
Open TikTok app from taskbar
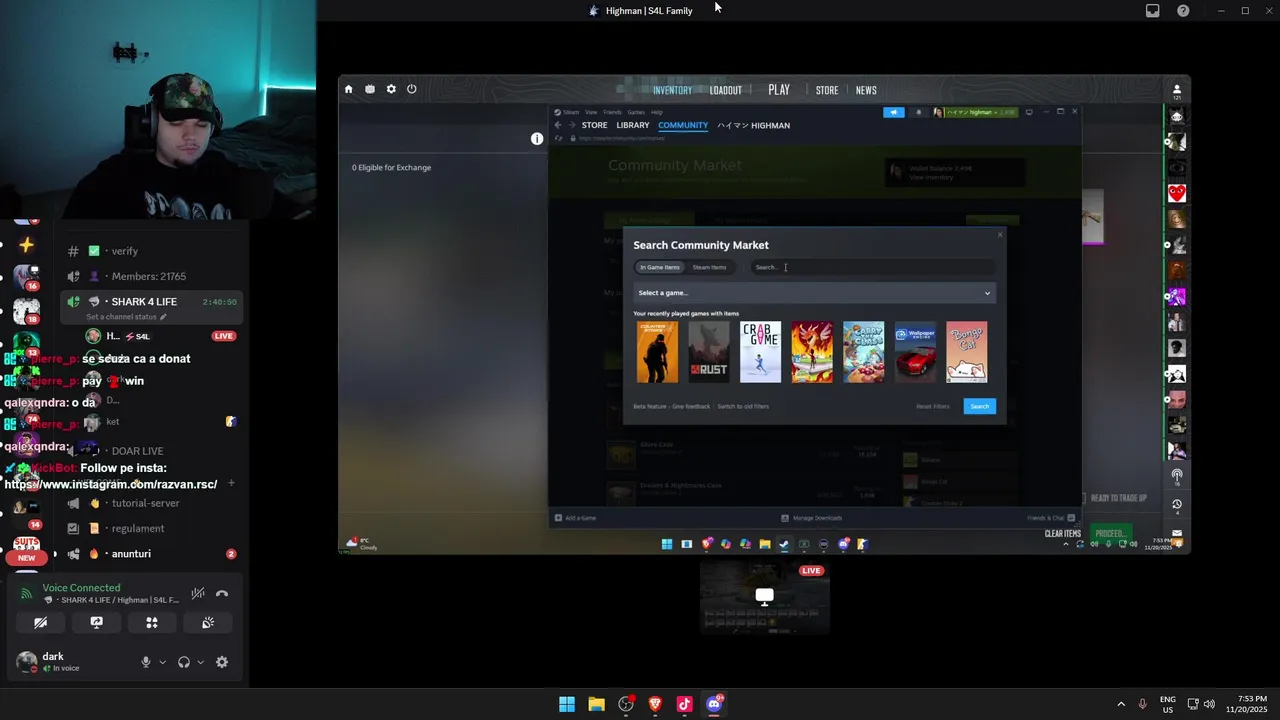[684, 704]
